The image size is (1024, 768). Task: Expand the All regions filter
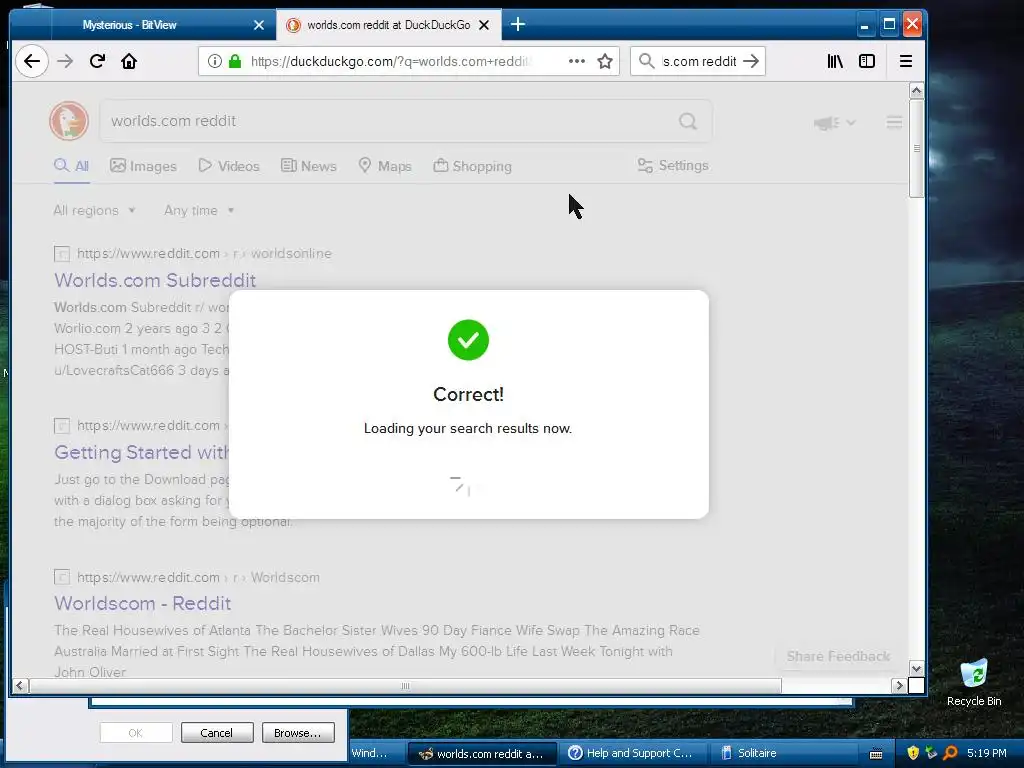(x=94, y=210)
